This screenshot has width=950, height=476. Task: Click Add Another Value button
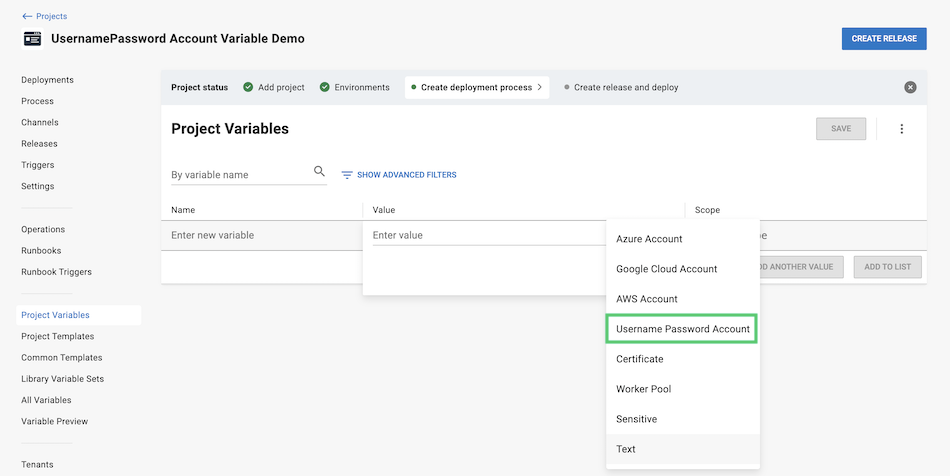801,266
